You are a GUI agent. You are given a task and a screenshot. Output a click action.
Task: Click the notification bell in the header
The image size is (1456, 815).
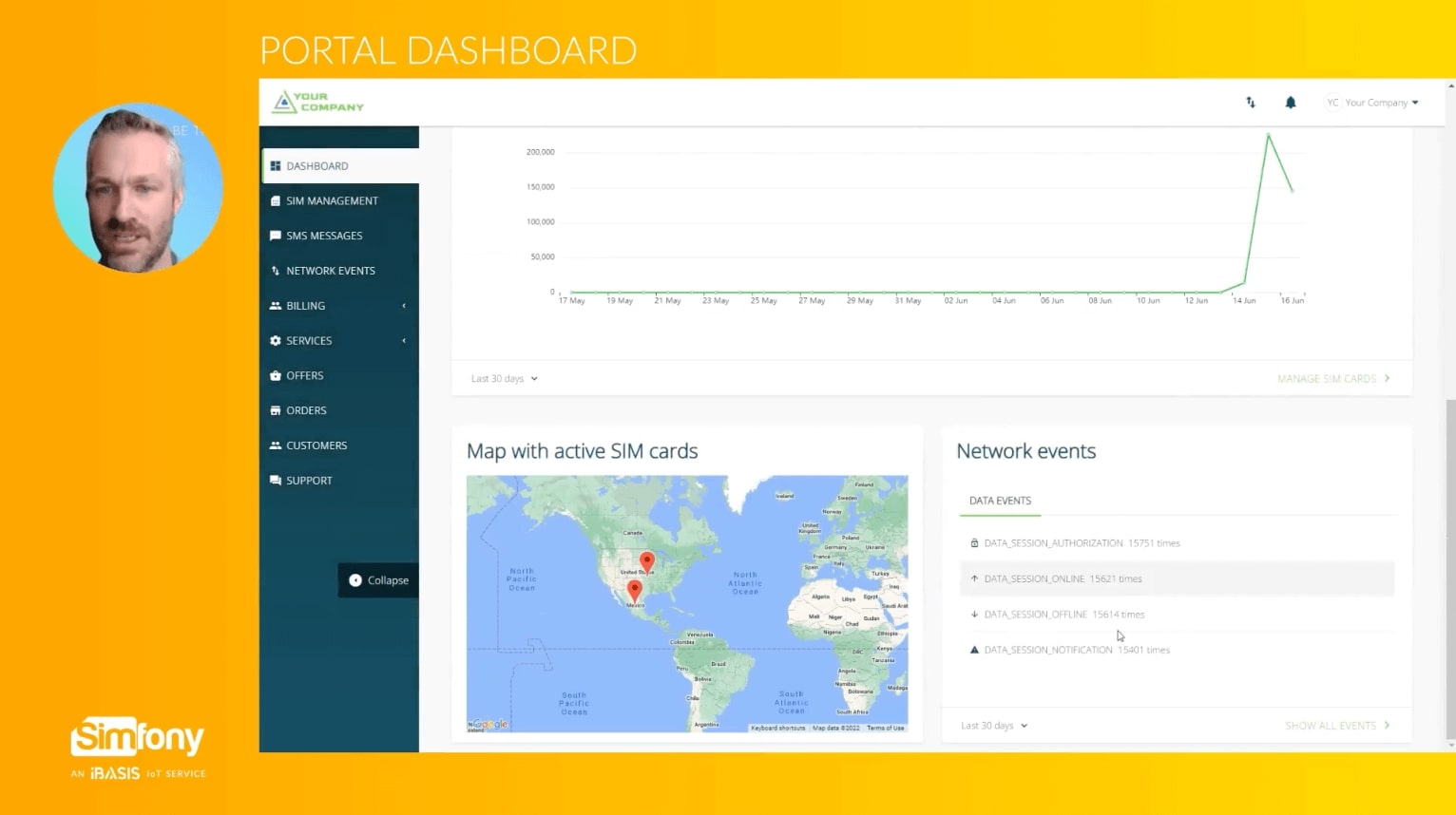(1291, 102)
